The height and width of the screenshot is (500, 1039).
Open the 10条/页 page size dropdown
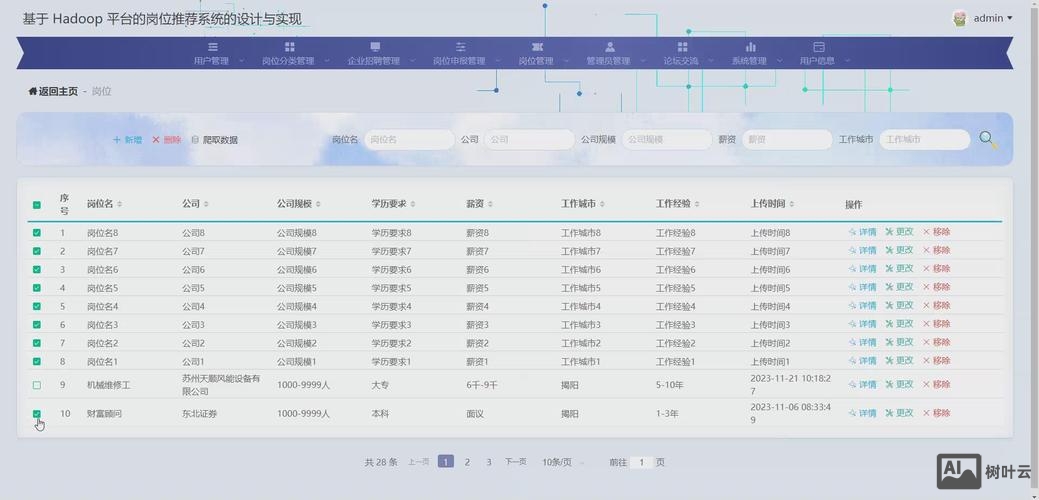tap(563, 462)
